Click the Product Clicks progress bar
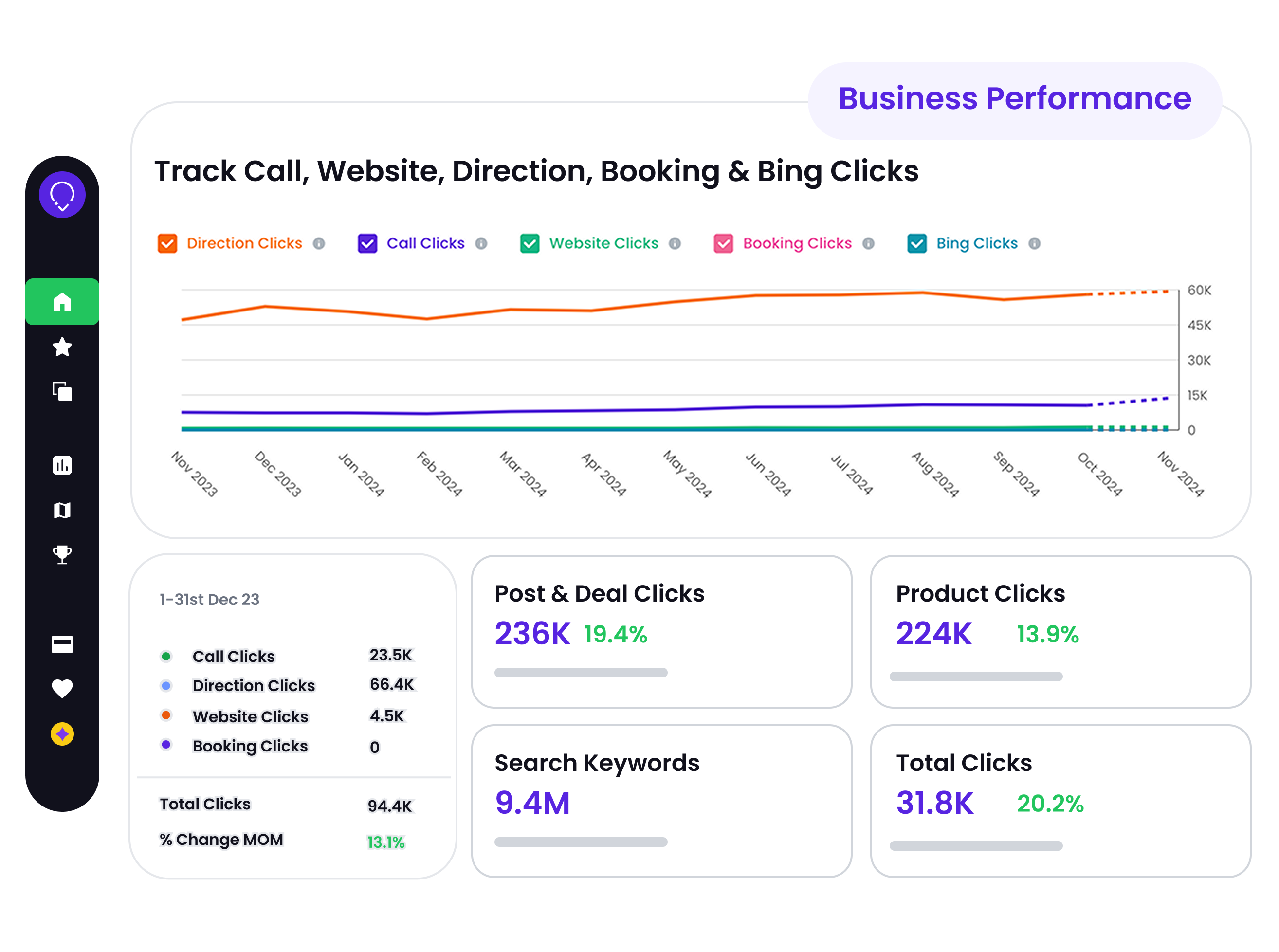This screenshot has height=952, width=1279. tap(976, 677)
